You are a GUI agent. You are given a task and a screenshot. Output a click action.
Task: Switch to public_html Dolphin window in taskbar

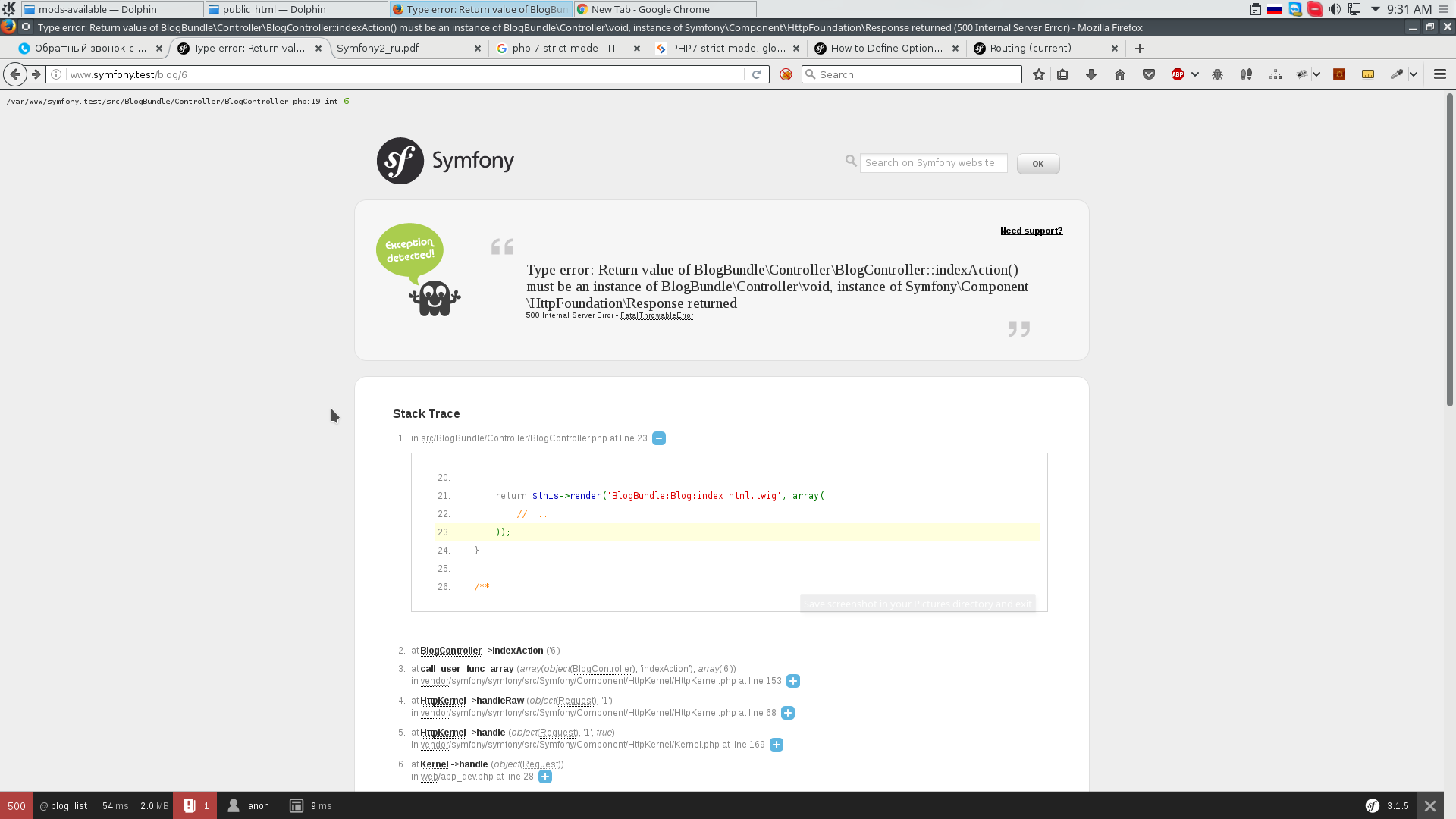click(297, 9)
